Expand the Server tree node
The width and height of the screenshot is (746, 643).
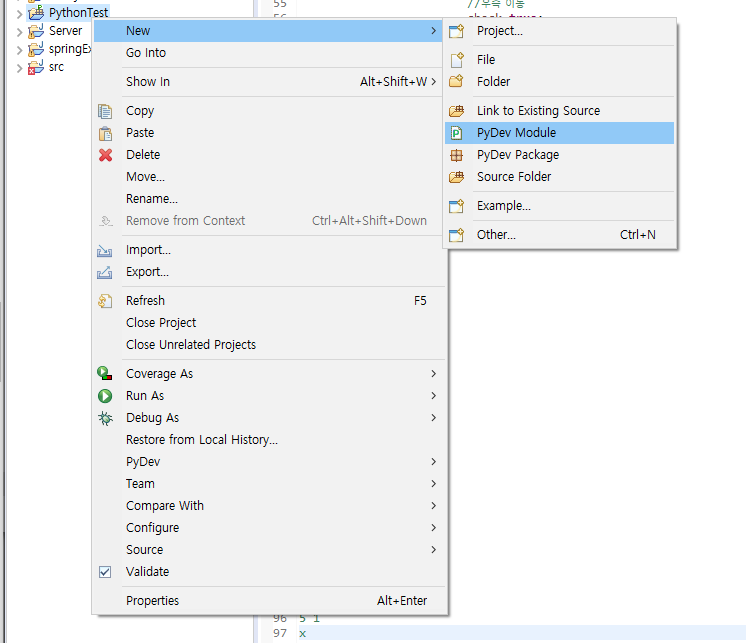[x=19, y=32]
